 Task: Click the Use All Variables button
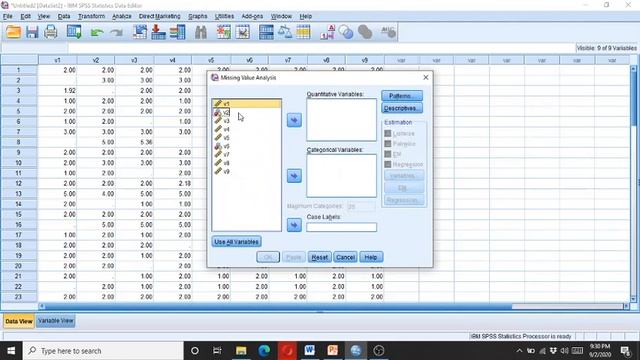236,242
